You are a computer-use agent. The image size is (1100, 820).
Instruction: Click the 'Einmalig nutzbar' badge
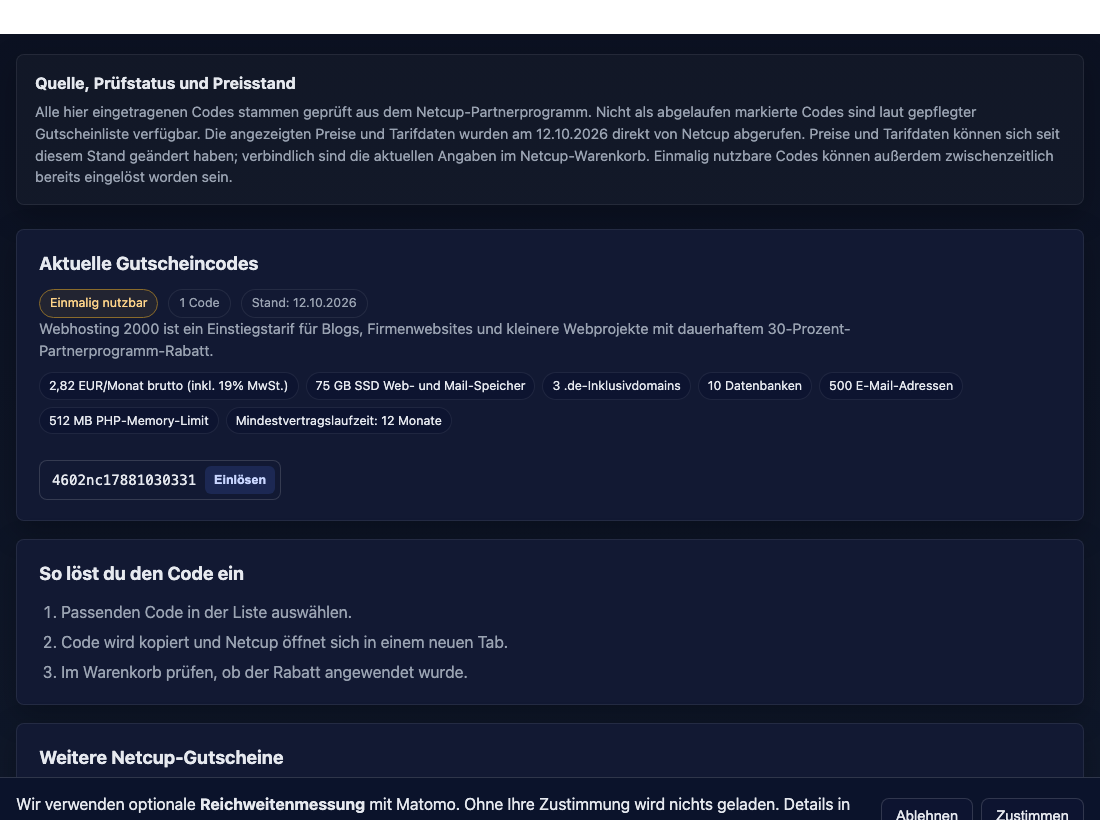[x=98, y=303]
